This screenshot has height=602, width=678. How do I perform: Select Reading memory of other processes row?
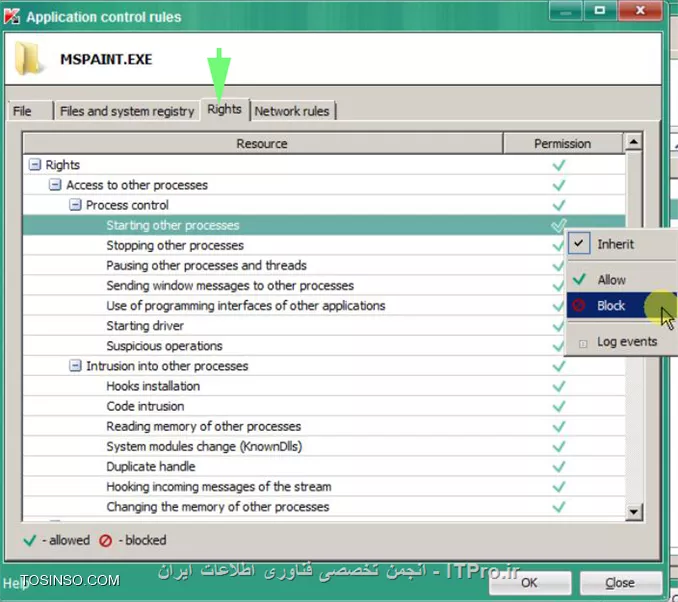click(x=324, y=426)
